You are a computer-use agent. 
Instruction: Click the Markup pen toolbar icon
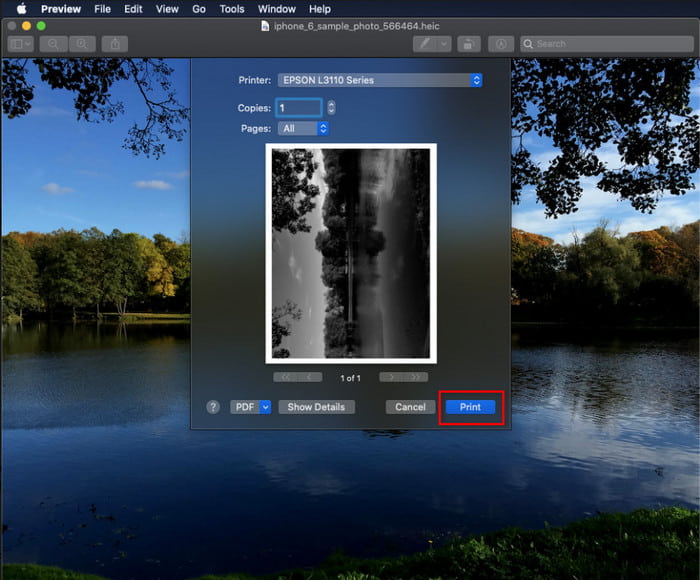[426, 44]
